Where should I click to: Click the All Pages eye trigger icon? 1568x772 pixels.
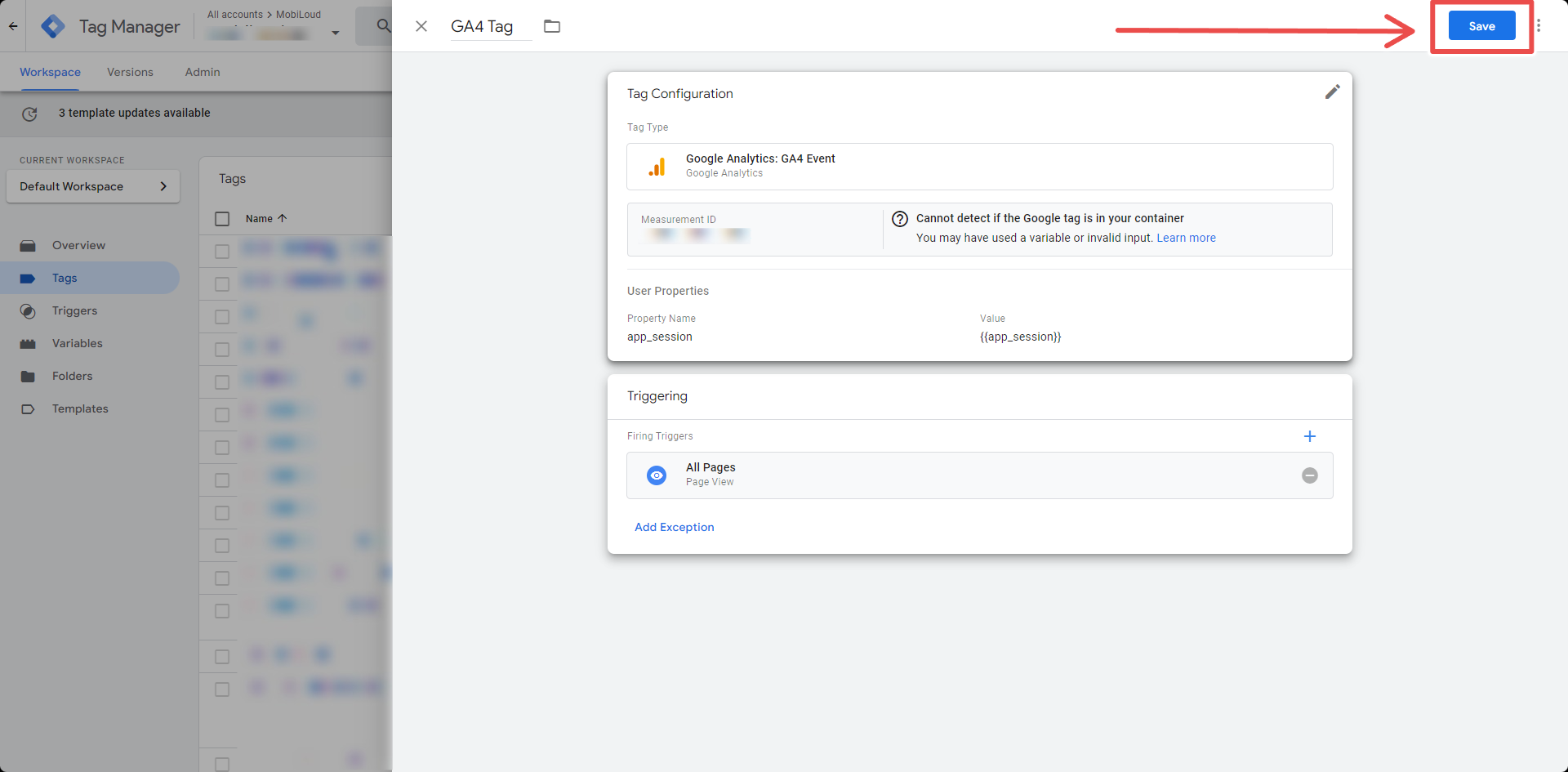click(x=657, y=475)
